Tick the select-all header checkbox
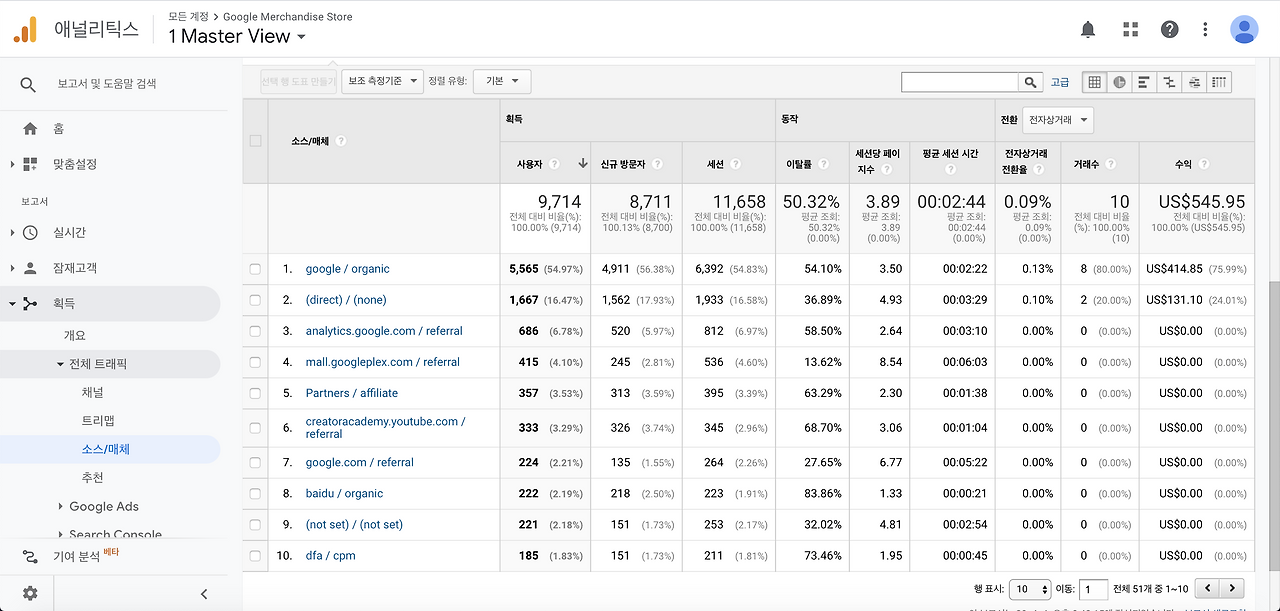The image size is (1280, 611). coord(255,141)
